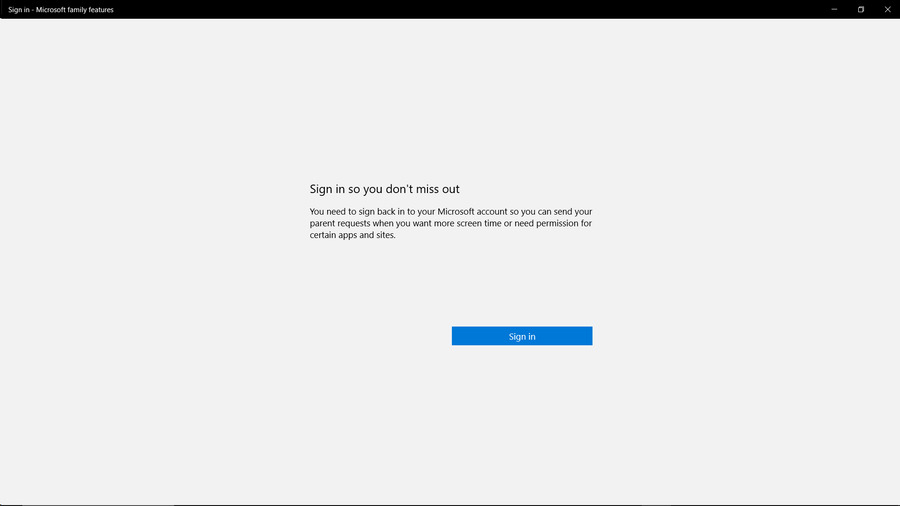This screenshot has width=900, height=506.
Task: Click the window title 'Sign in - Microsoft family features'
Action: 61,10
